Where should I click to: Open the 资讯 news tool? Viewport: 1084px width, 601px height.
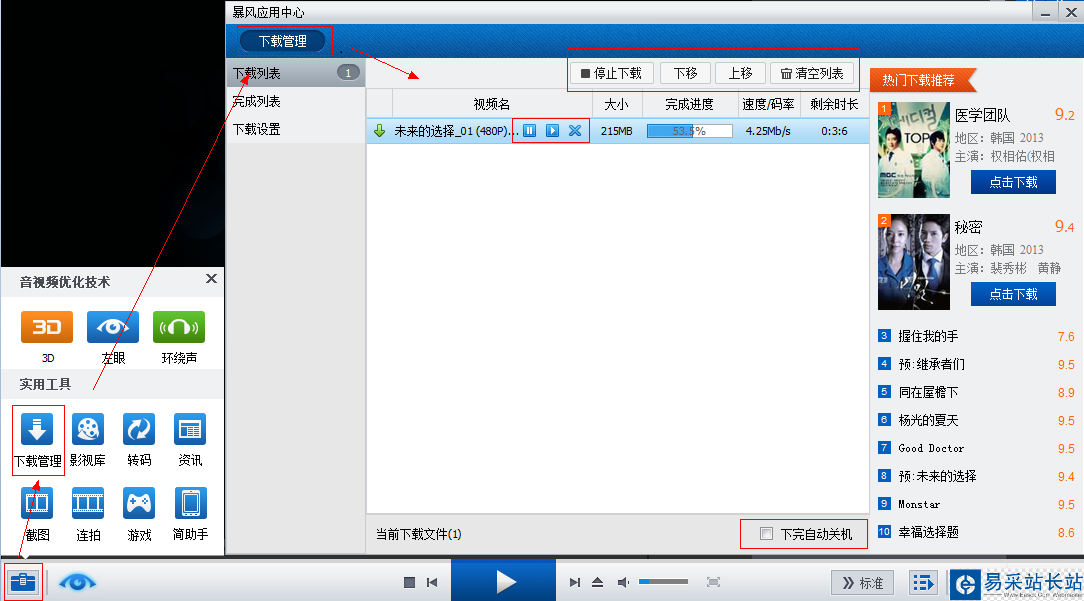pyautogui.click(x=190, y=429)
